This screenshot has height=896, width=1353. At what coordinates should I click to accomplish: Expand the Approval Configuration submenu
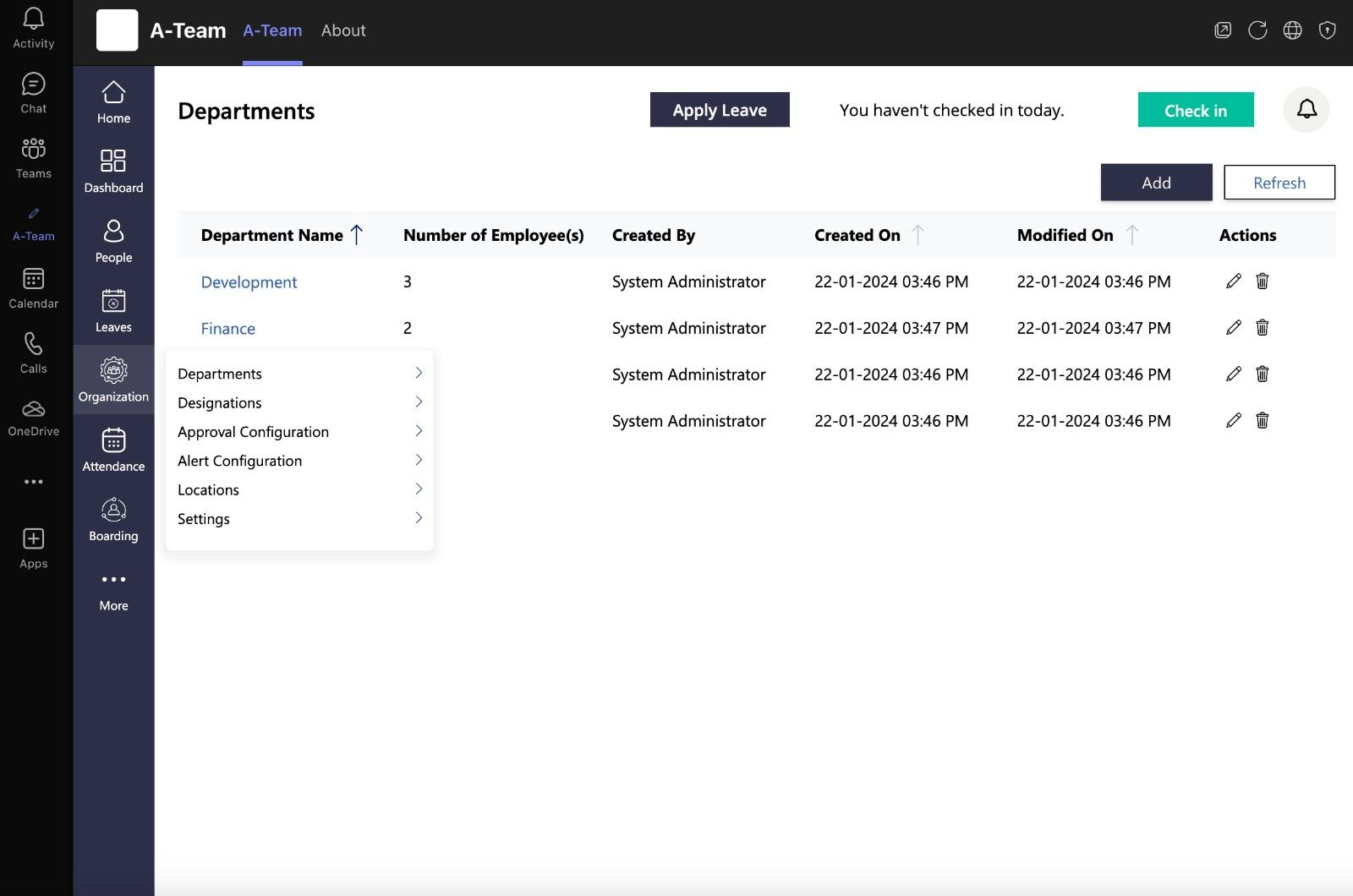tap(418, 431)
